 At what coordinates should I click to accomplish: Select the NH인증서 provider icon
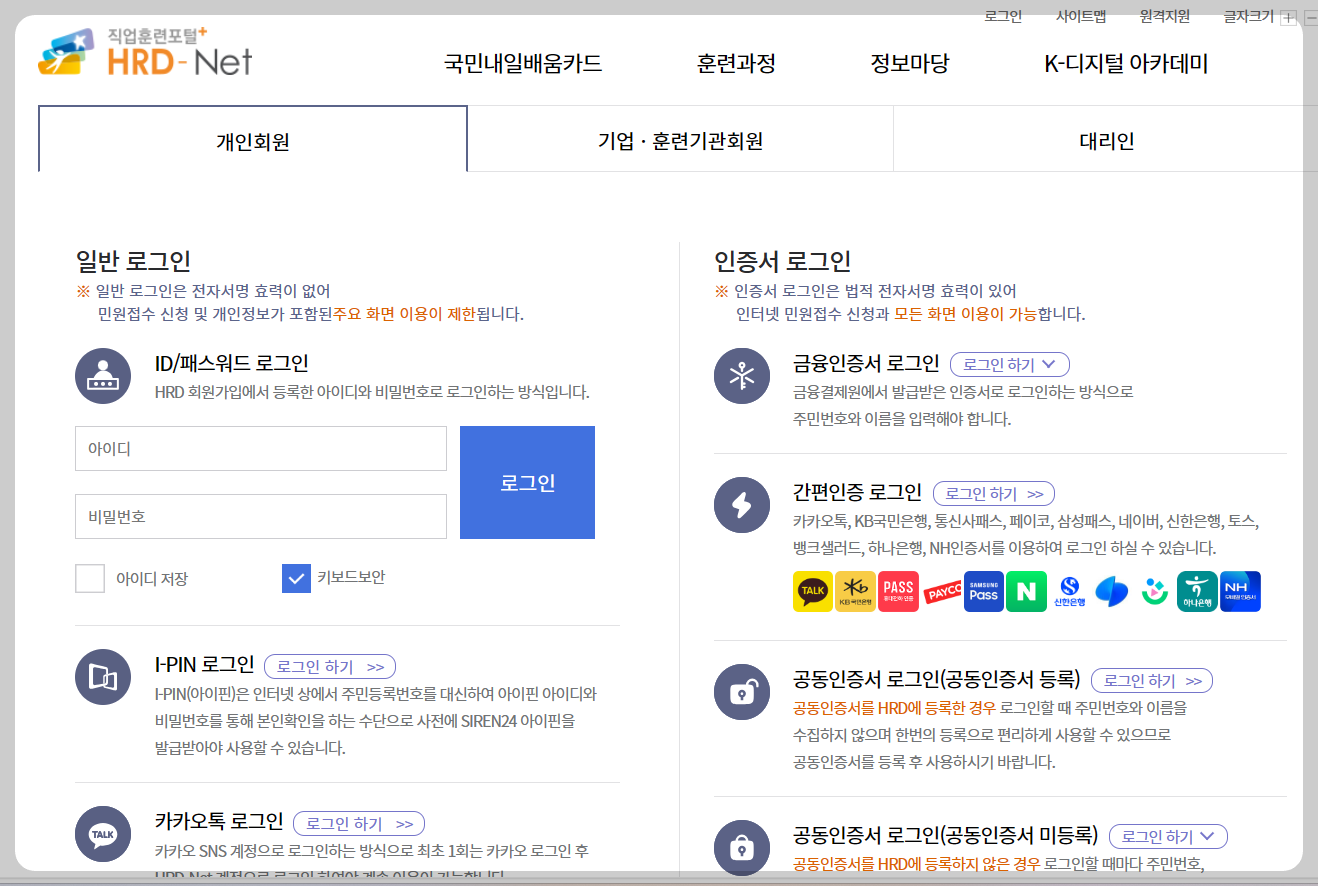coord(1240,591)
